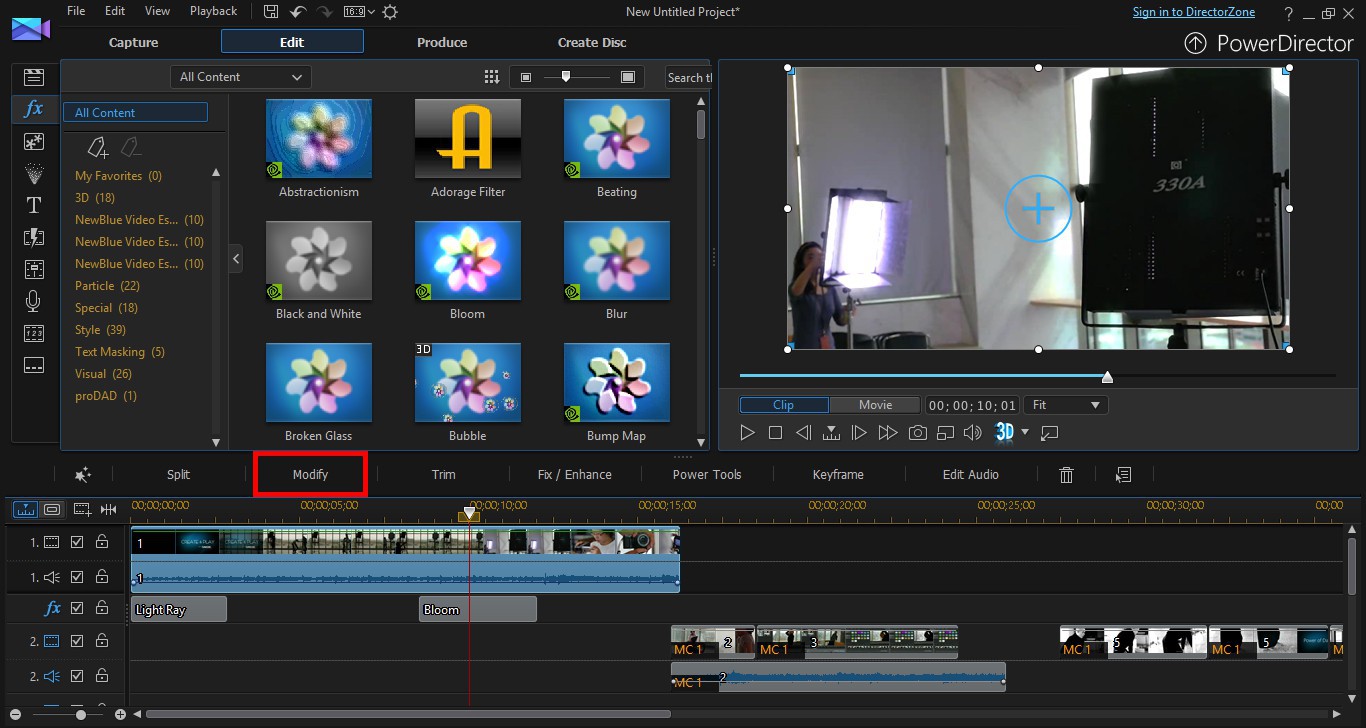The width and height of the screenshot is (1366, 728).
Task: Play the preview video
Action: [747, 433]
